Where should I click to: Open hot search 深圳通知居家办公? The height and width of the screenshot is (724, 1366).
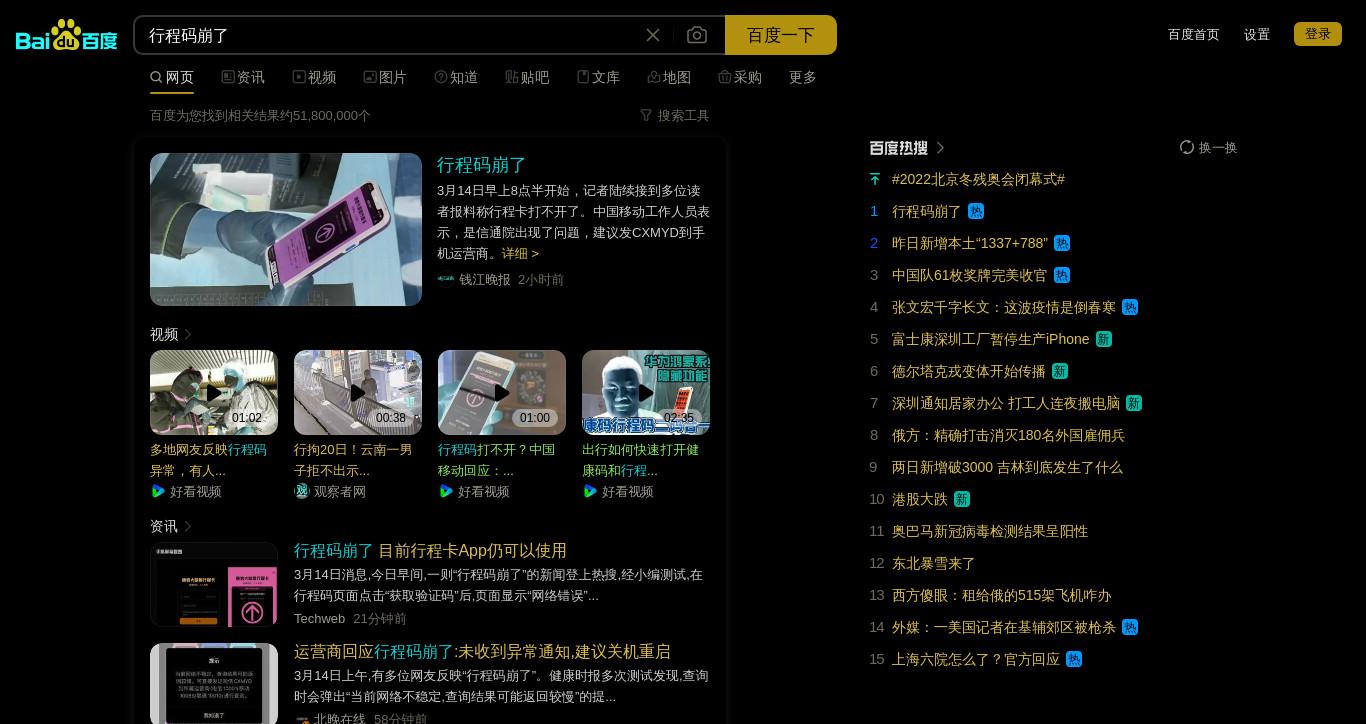1006,403
